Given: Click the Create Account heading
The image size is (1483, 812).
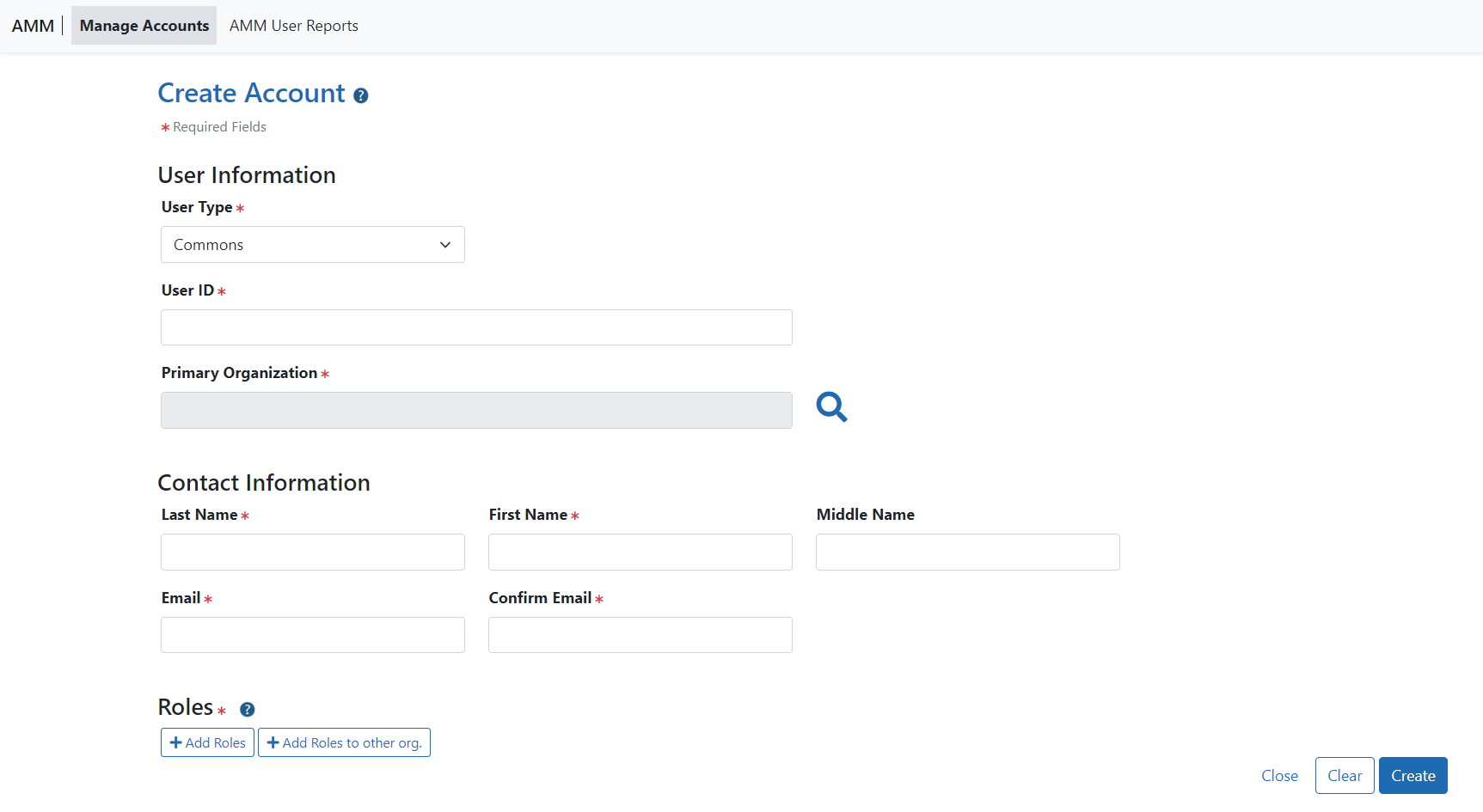Looking at the screenshot, I should (x=251, y=93).
